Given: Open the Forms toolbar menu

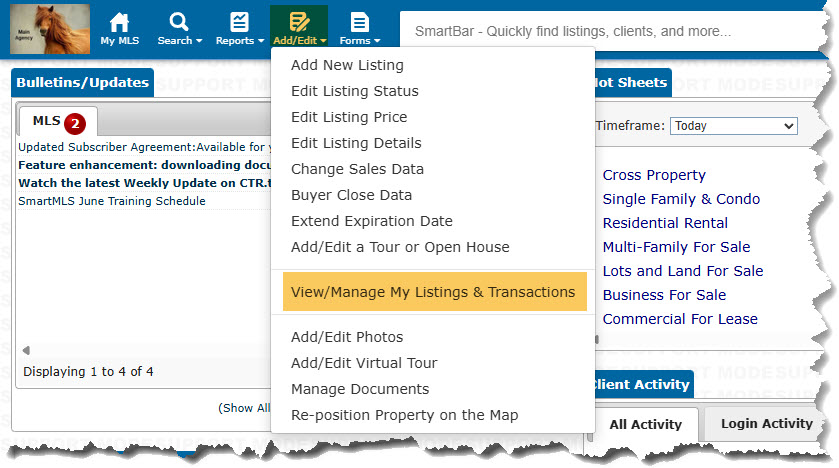Looking at the screenshot, I should coord(360,29).
